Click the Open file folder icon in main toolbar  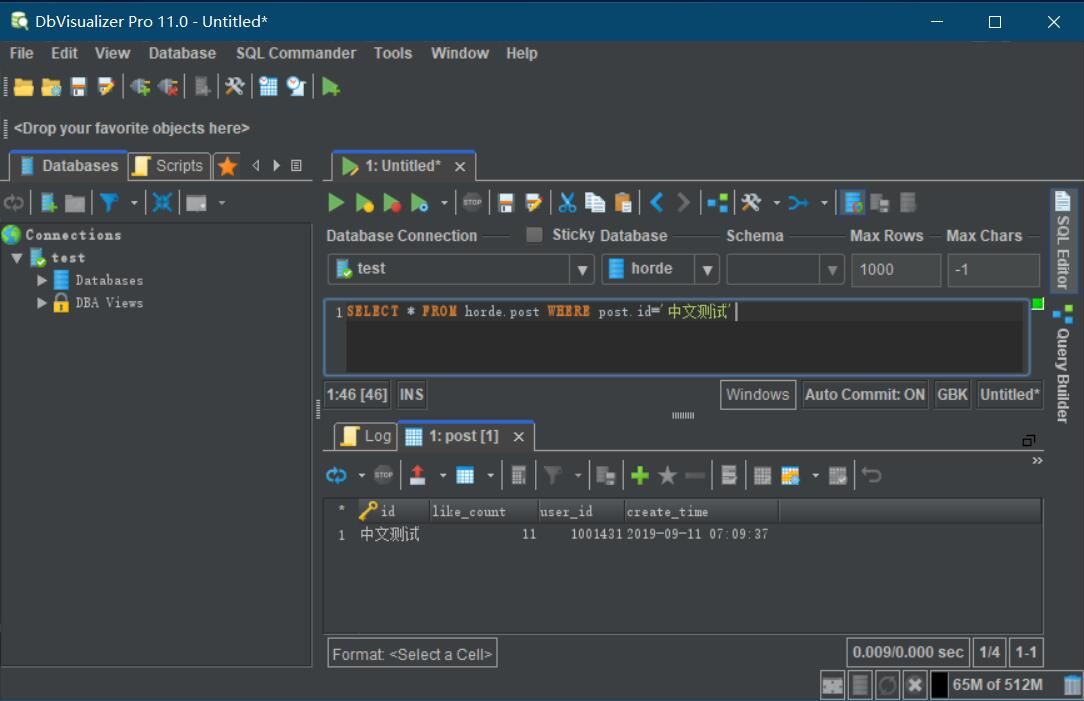23,86
